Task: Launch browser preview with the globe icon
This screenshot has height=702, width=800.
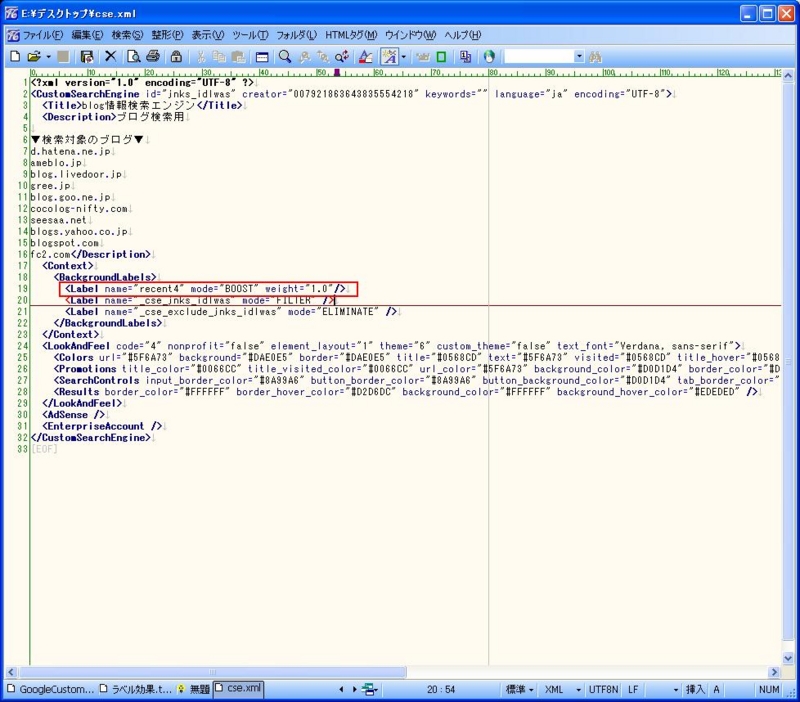Action: point(489,56)
